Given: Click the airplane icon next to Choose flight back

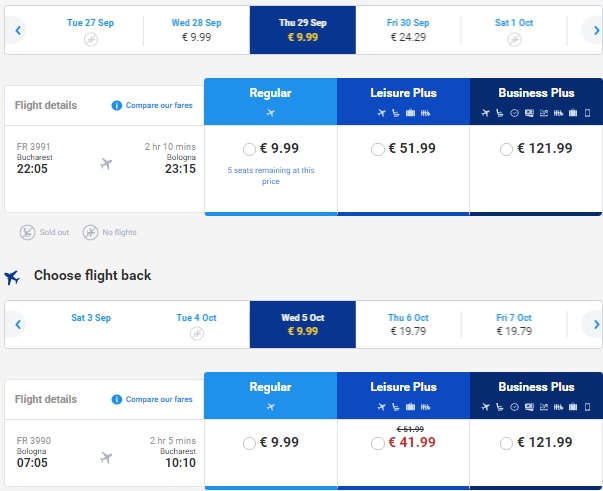Looking at the screenshot, I should (12, 277).
